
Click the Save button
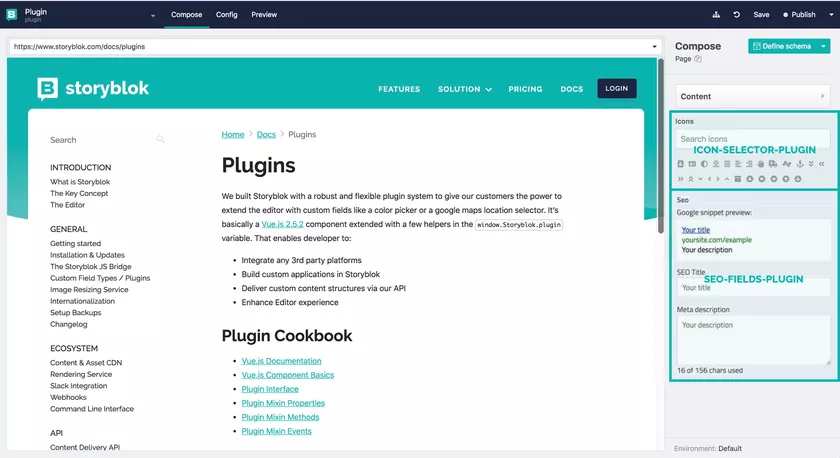click(761, 14)
